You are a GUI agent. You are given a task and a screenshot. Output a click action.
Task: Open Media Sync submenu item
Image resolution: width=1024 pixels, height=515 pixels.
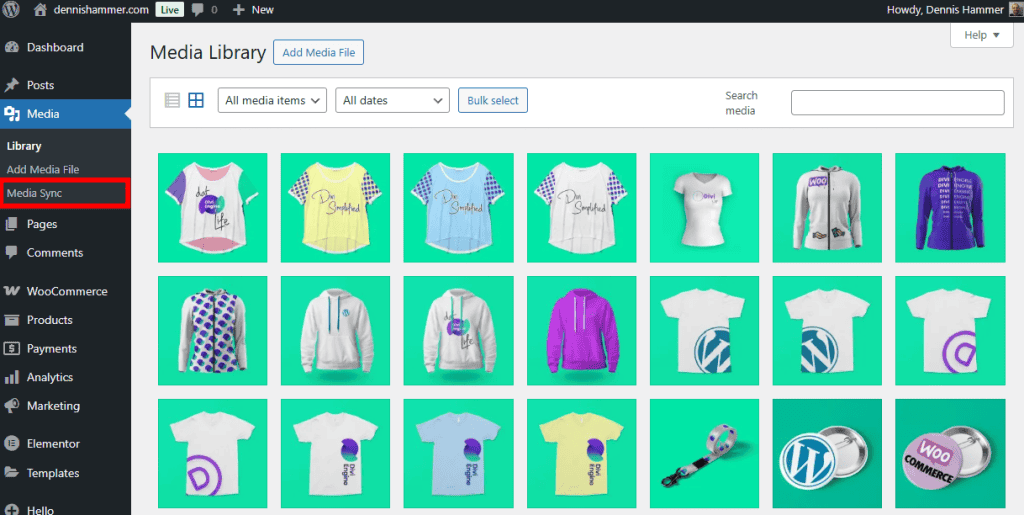[35, 193]
